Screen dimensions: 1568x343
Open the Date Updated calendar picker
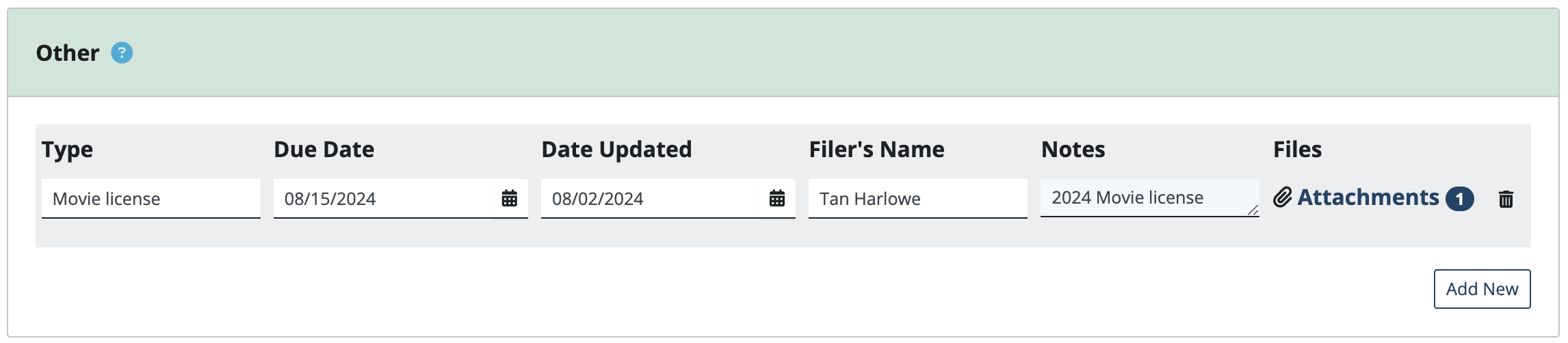(x=777, y=199)
